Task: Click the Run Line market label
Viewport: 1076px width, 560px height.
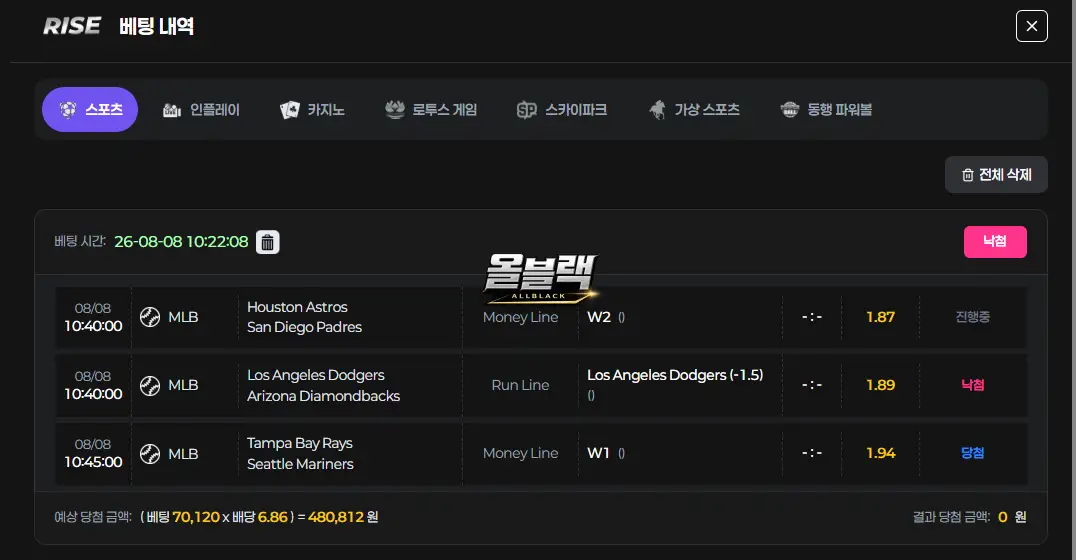Action: coord(520,385)
